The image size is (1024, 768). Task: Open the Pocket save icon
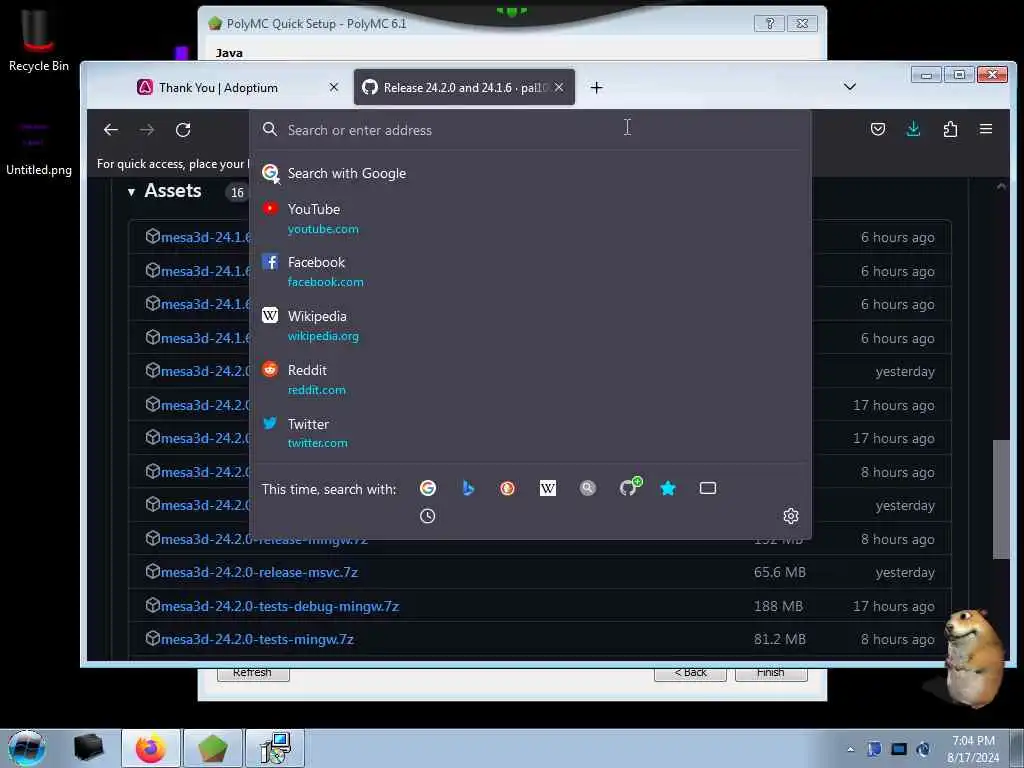click(878, 129)
